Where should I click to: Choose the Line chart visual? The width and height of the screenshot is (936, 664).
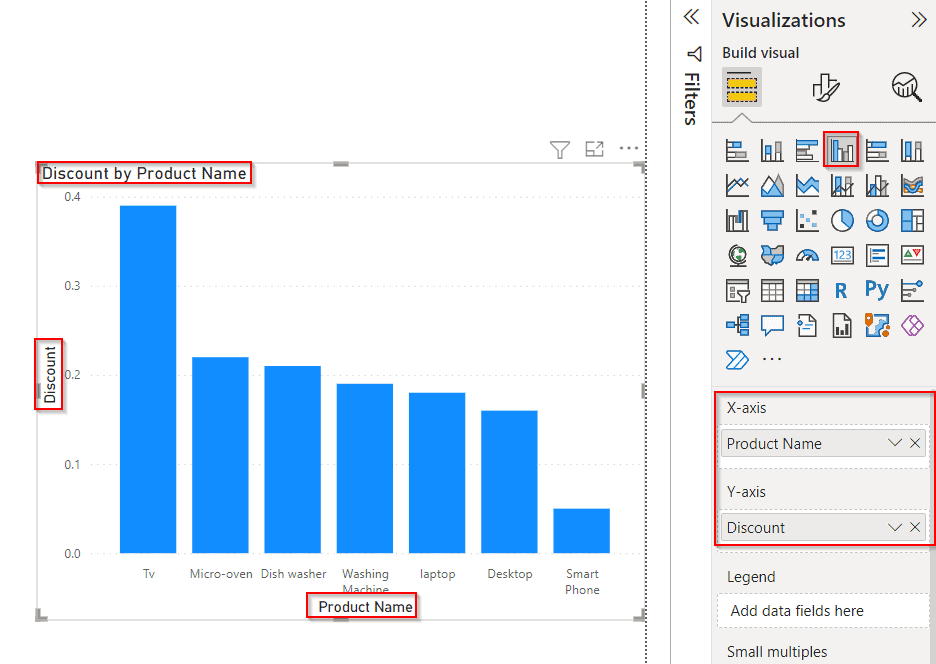pyautogui.click(x=737, y=186)
